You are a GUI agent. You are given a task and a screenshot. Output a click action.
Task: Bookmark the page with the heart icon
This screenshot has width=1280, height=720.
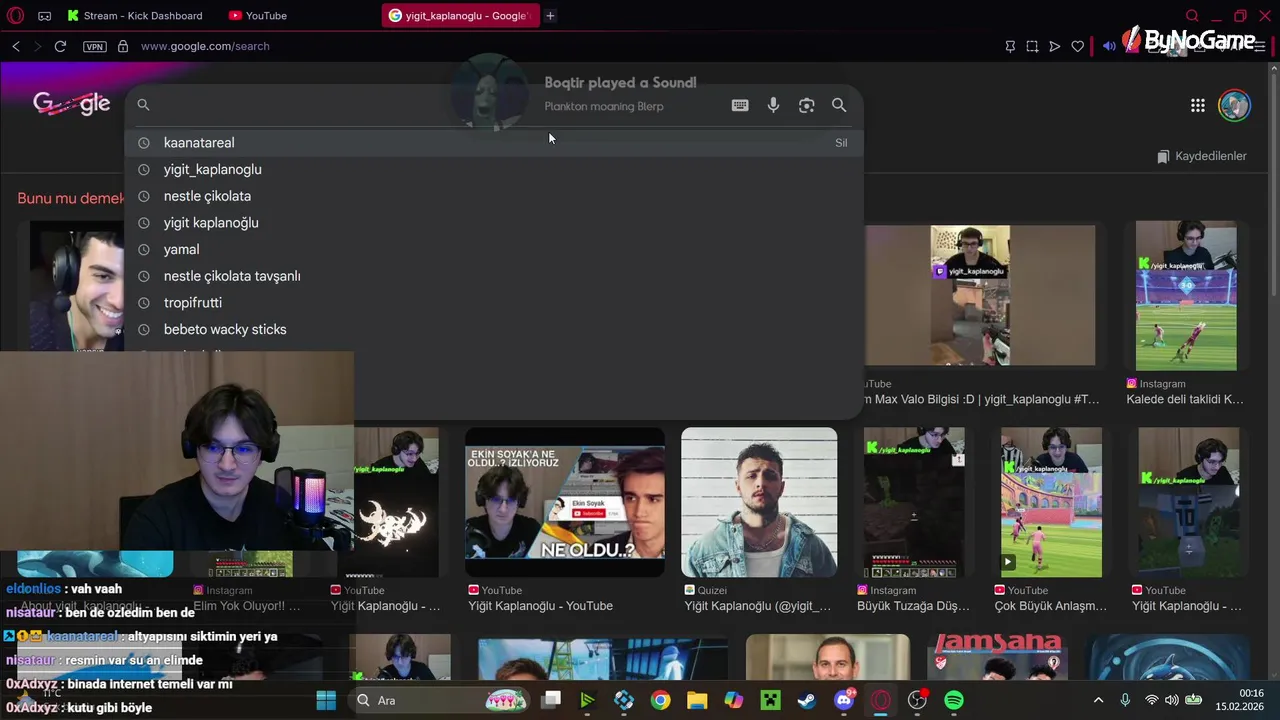(x=1077, y=46)
